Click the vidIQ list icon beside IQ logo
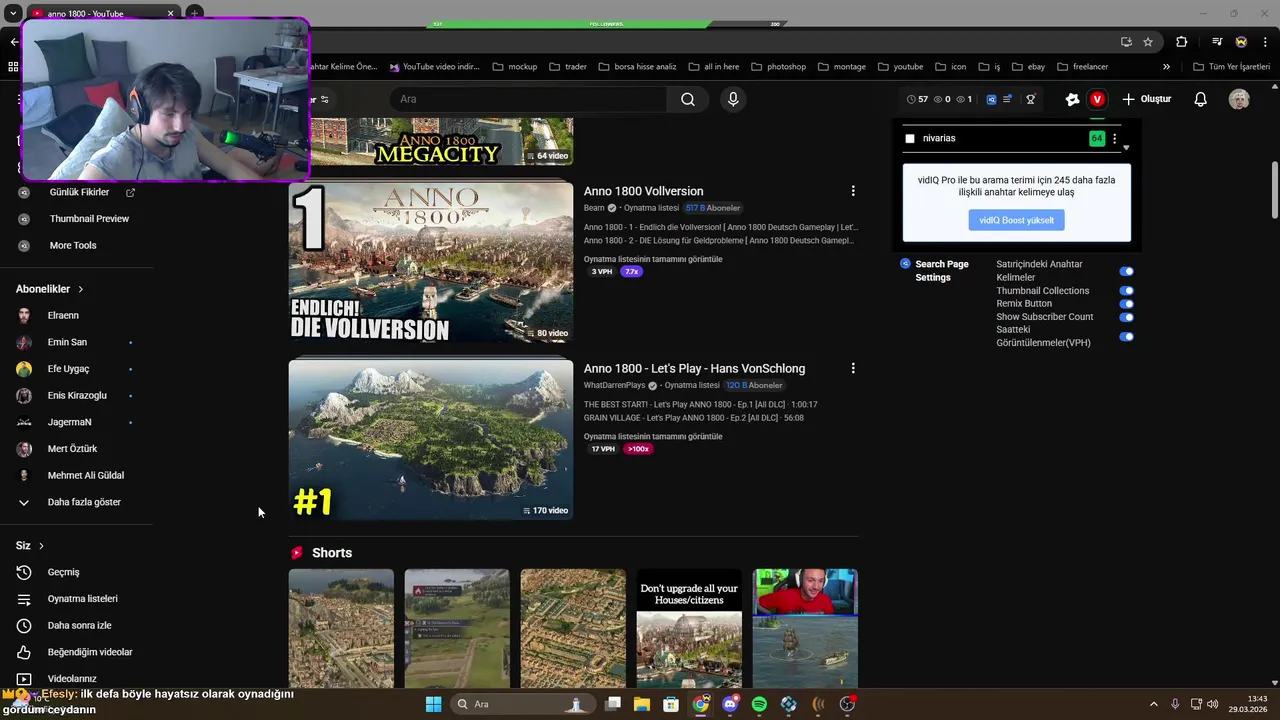The image size is (1280, 720). [1007, 99]
